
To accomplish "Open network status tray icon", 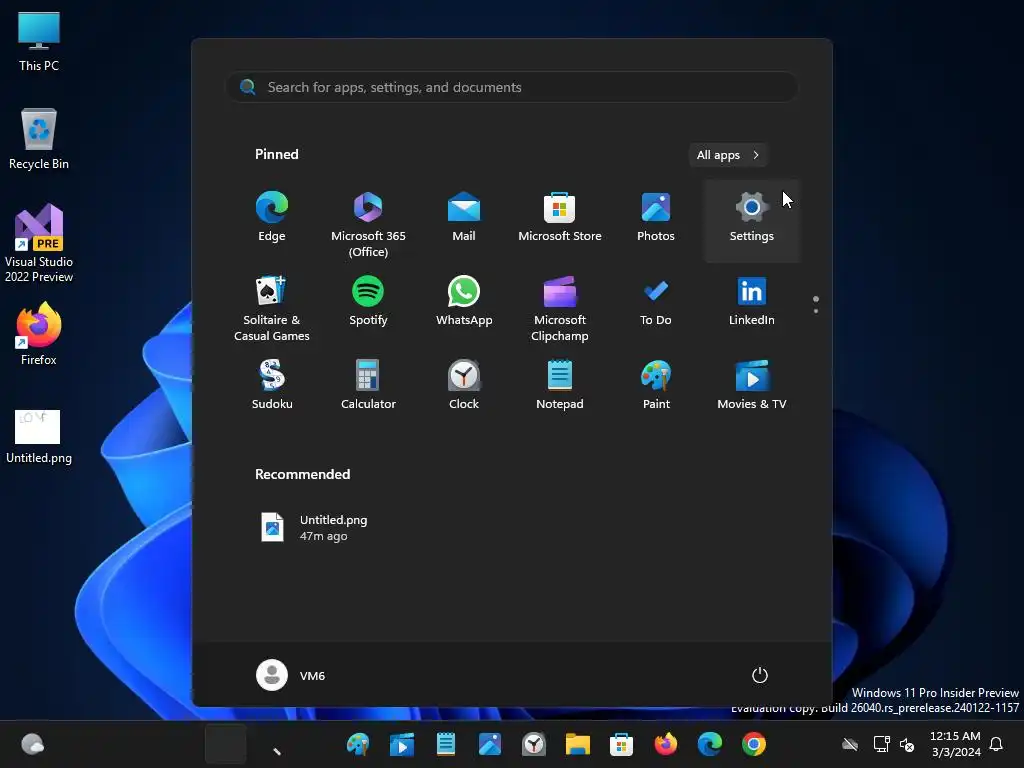I will click(881, 744).
